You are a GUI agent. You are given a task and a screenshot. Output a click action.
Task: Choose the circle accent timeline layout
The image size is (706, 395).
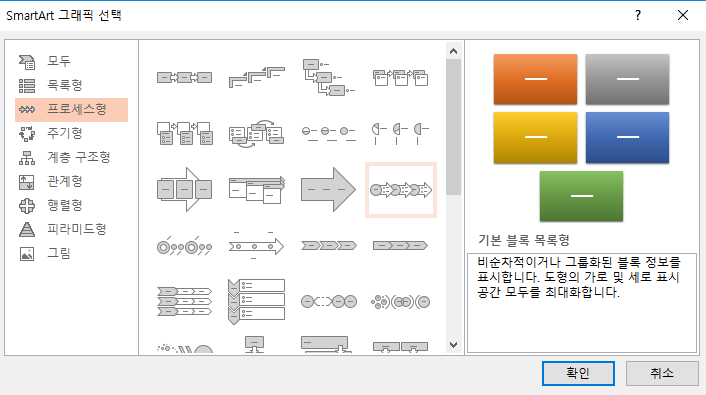click(184, 246)
